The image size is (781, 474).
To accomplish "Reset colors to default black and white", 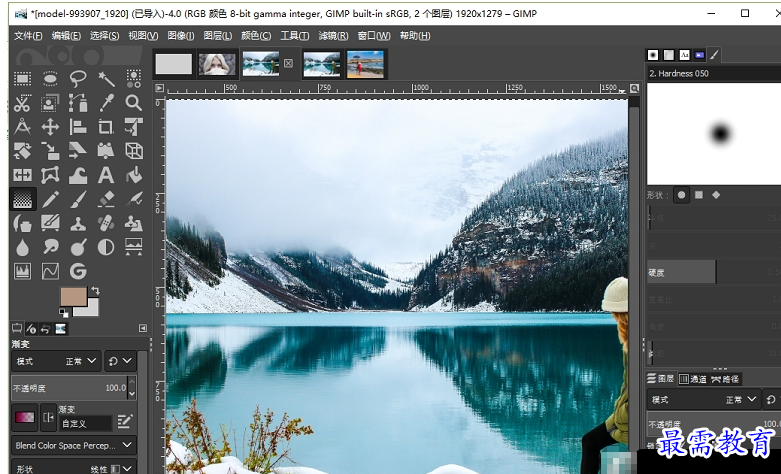I will tap(63, 313).
